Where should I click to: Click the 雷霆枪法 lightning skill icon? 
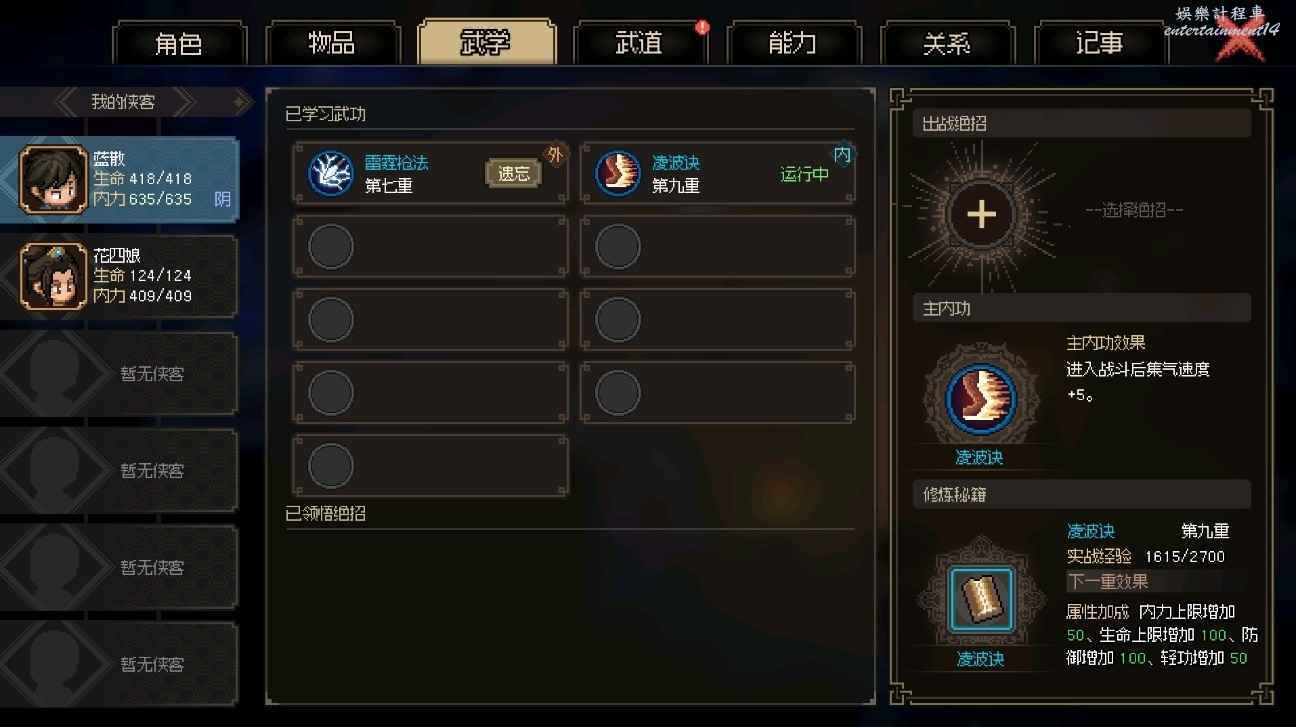pos(330,172)
